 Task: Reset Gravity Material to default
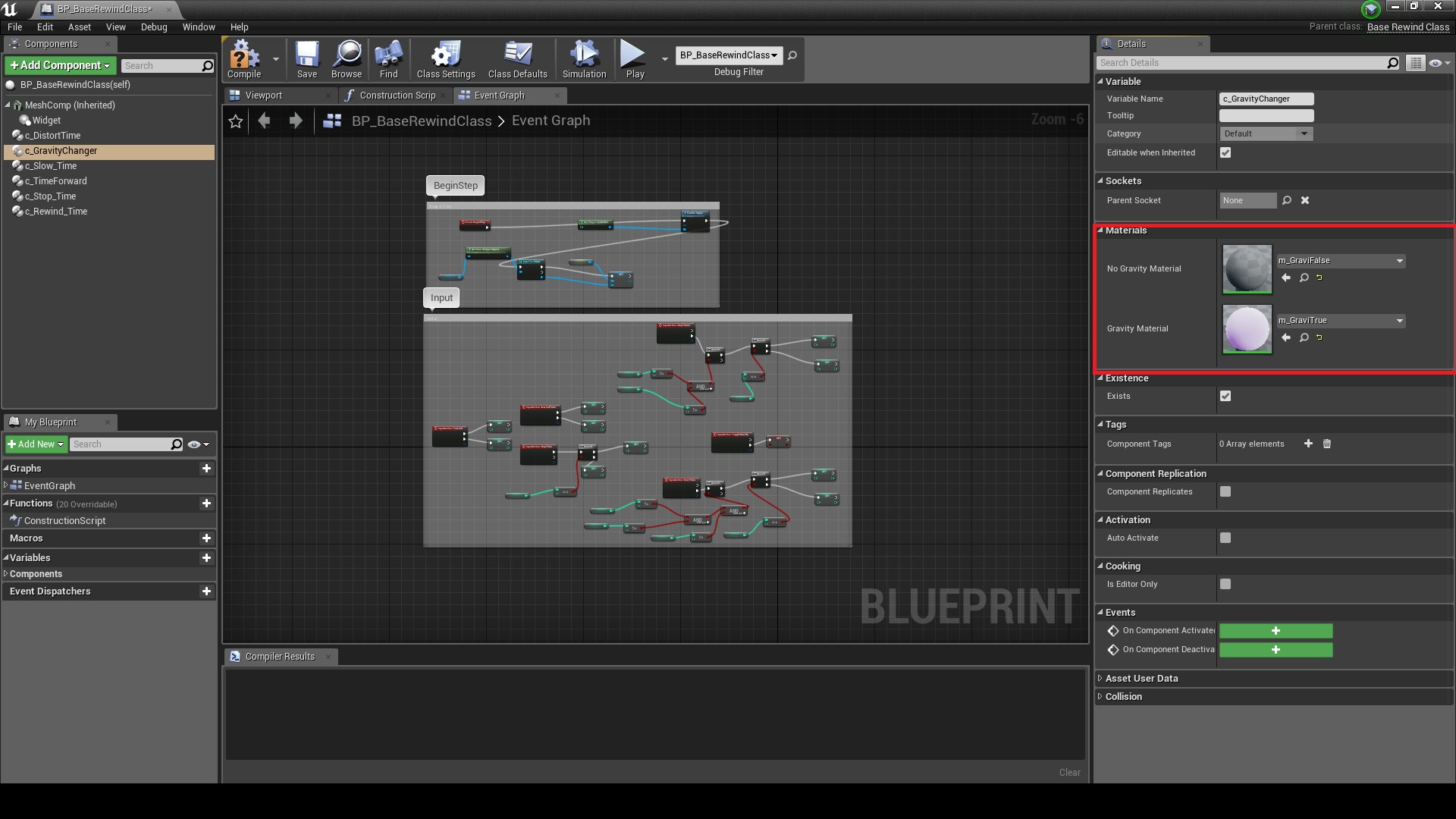tap(1319, 338)
